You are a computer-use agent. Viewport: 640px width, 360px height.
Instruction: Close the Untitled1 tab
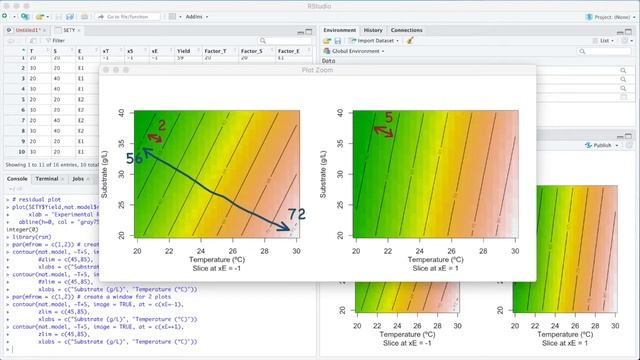(x=44, y=30)
